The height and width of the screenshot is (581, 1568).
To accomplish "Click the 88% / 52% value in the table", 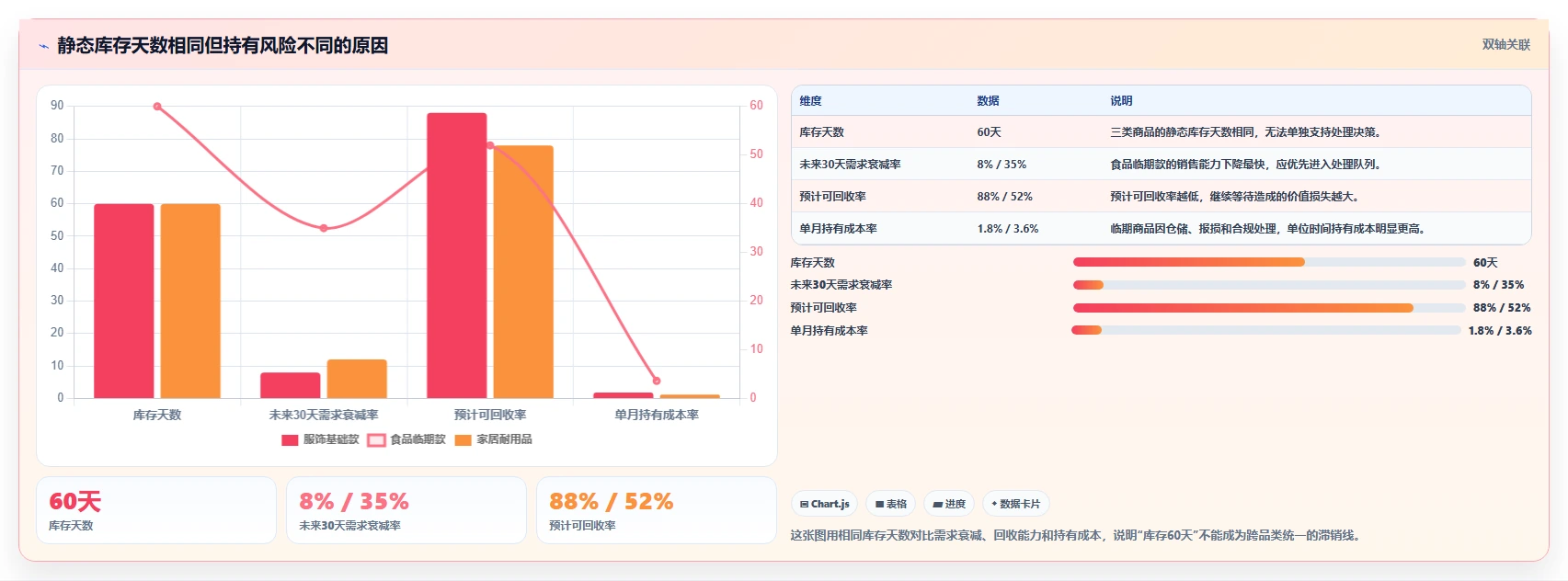I will [x=1004, y=197].
